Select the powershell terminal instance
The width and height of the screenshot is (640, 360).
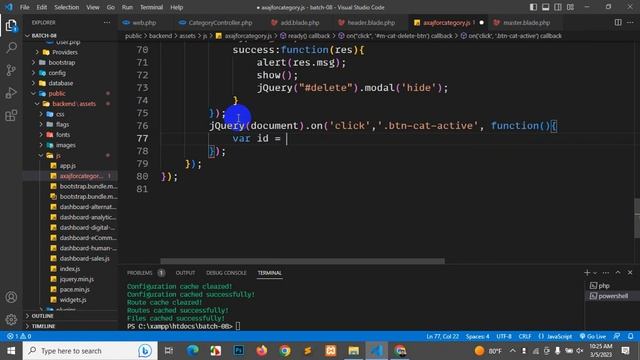(x=611, y=296)
